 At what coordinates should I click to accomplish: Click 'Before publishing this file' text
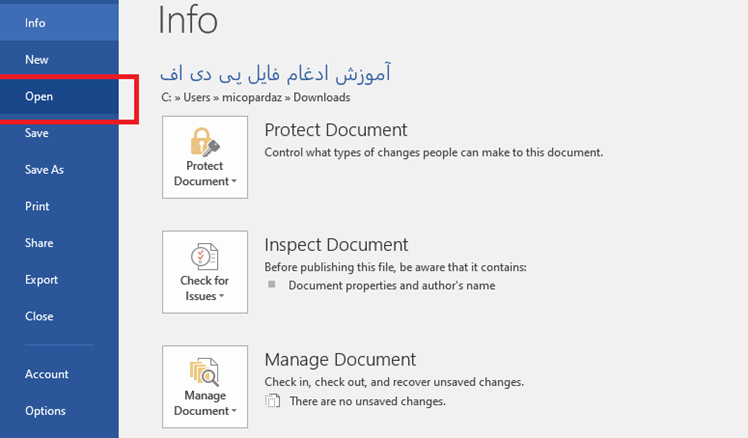click(x=395, y=267)
